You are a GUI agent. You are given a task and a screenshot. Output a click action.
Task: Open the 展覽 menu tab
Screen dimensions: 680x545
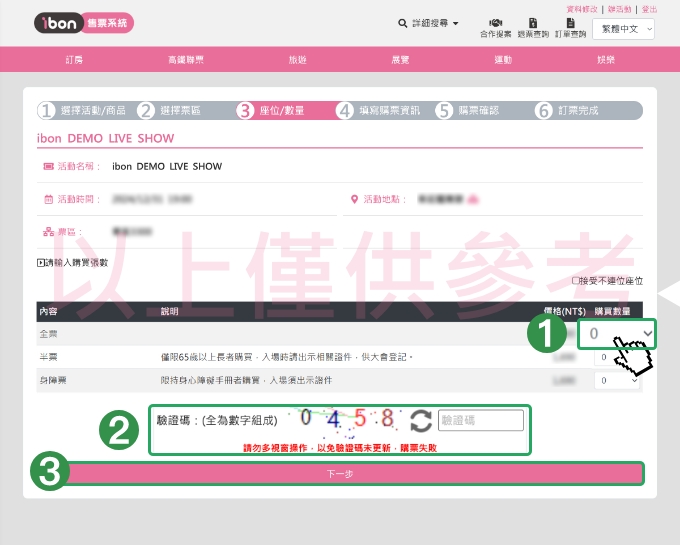point(400,60)
